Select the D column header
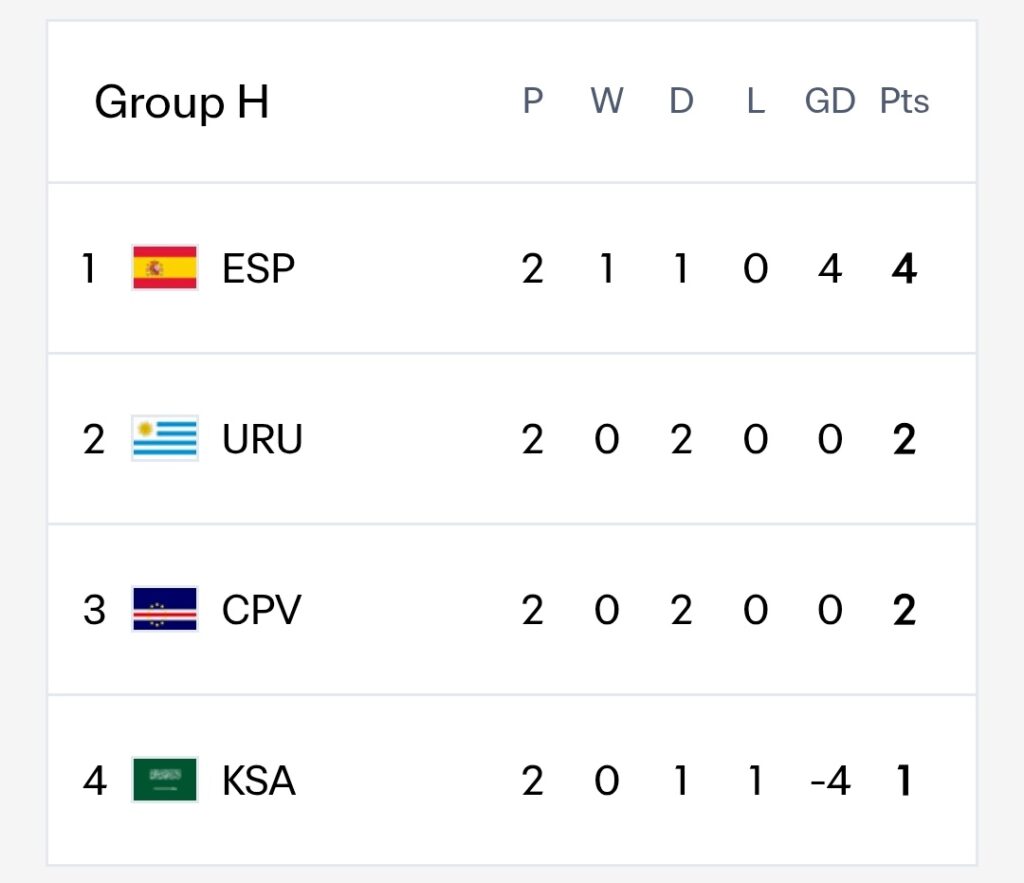 (681, 101)
